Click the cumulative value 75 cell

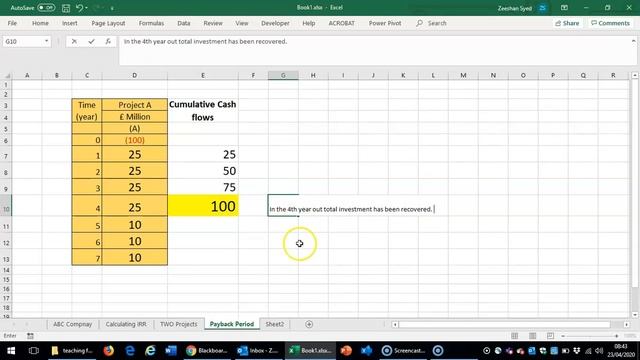[203, 187]
